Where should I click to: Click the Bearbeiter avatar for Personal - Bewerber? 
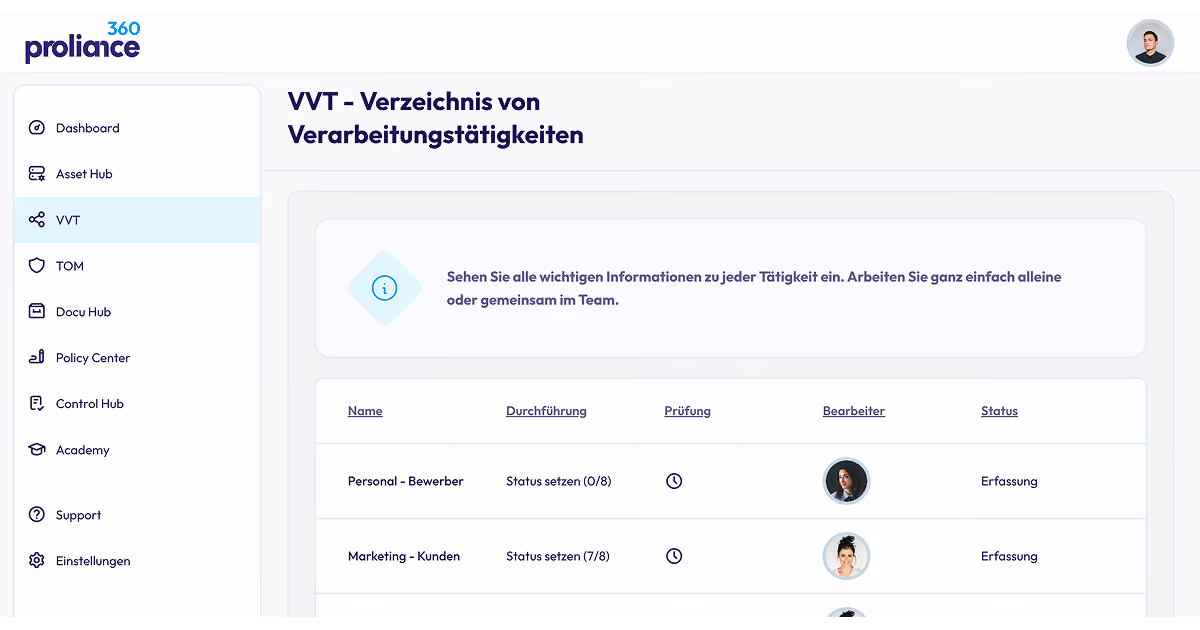[x=846, y=481]
